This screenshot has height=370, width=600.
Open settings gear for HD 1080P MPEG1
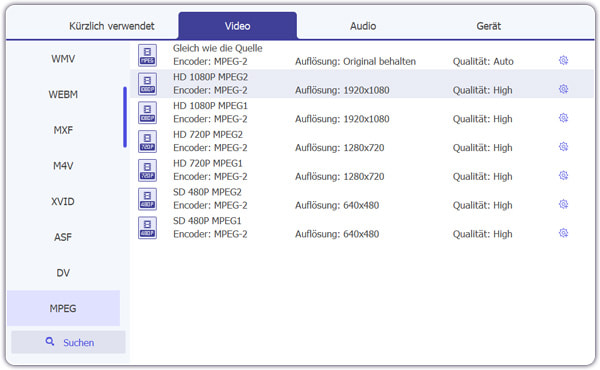point(563,117)
